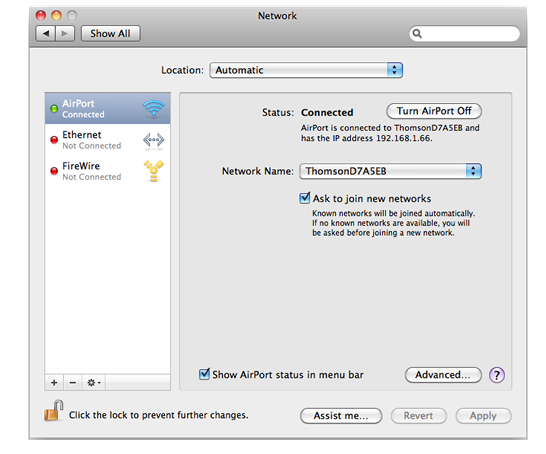This screenshot has width=546, height=454.
Task: Select the FireWire service in the list
Action: click(108, 171)
